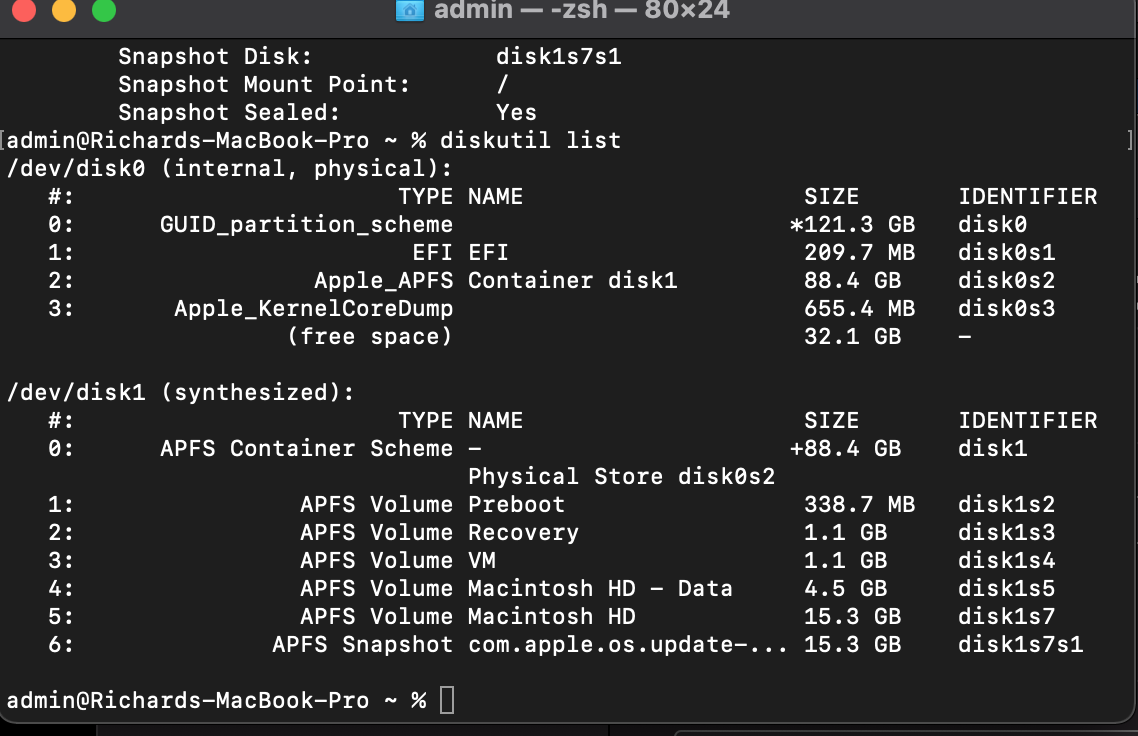Click the "Snapshot Sealed:" label
1138x736 pixels.
(x=229, y=113)
